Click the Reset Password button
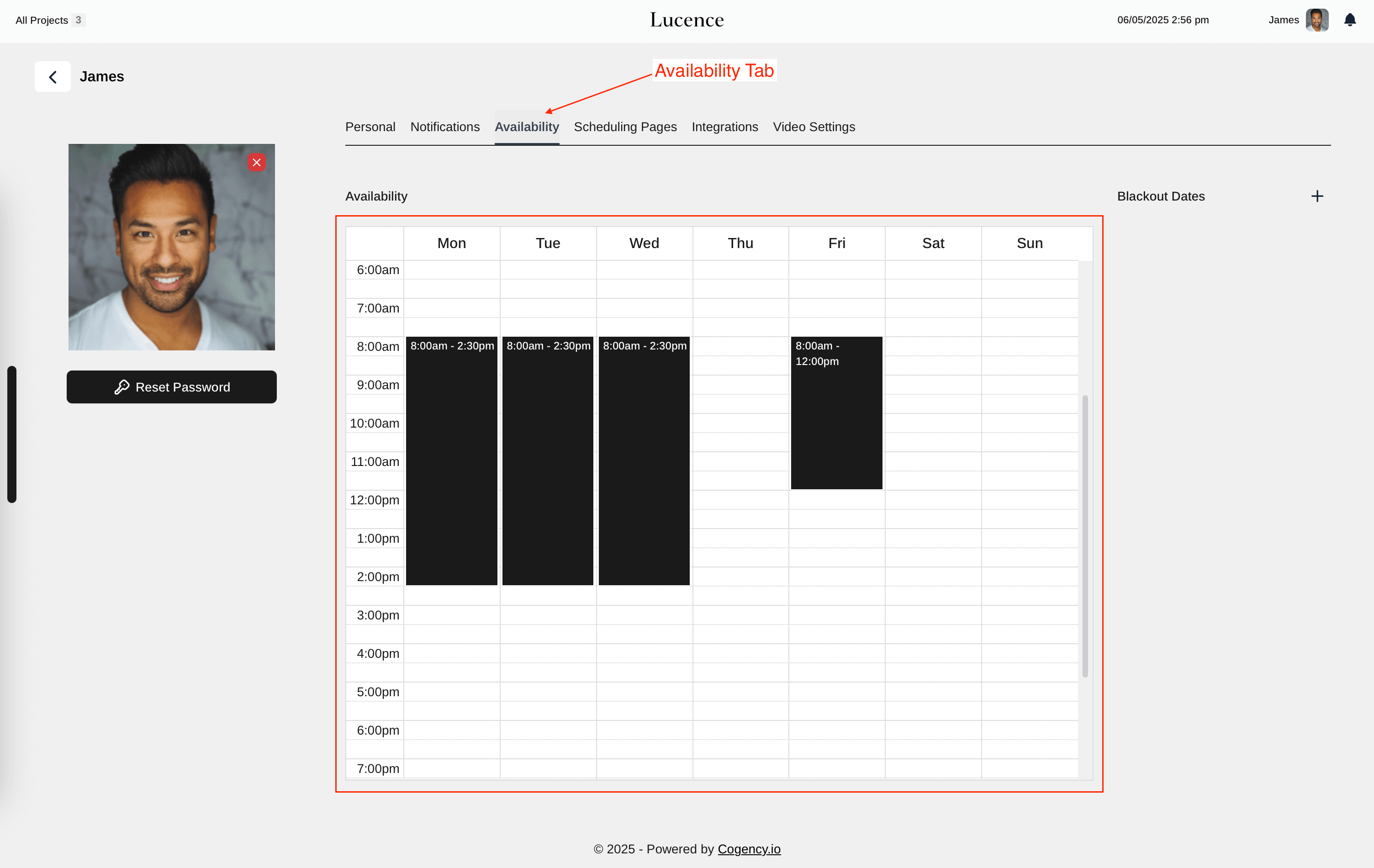The width and height of the screenshot is (1374, 868). coord(172,387)
